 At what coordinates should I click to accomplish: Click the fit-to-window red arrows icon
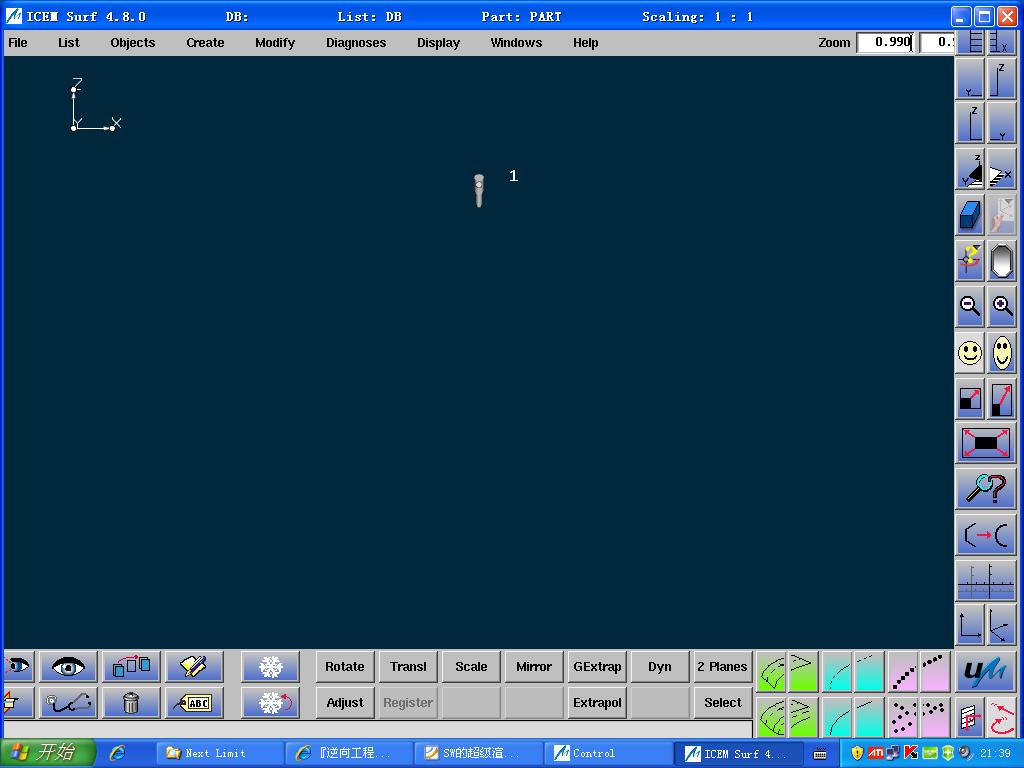pos(986,443)
